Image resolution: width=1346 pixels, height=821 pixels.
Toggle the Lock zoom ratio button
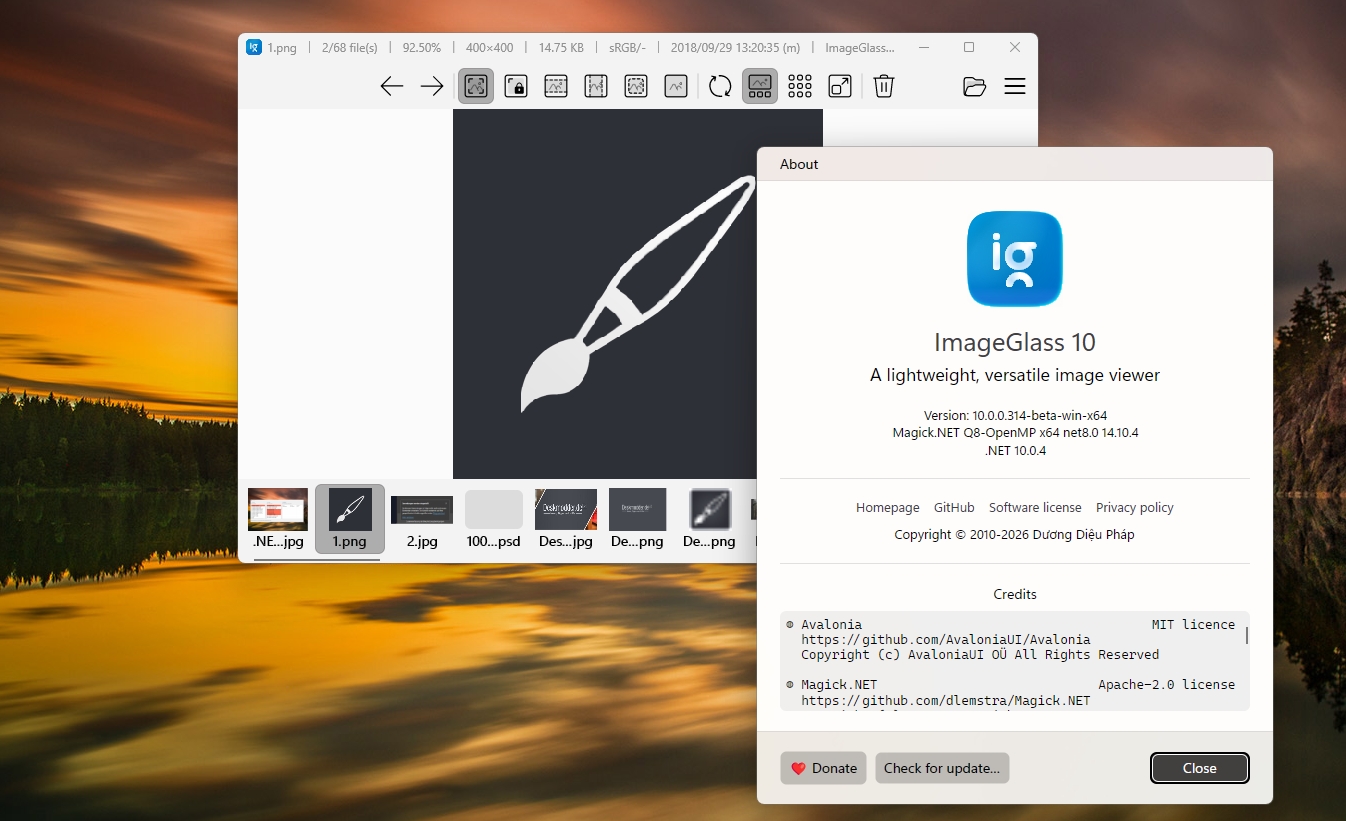(x=516, y=87)
